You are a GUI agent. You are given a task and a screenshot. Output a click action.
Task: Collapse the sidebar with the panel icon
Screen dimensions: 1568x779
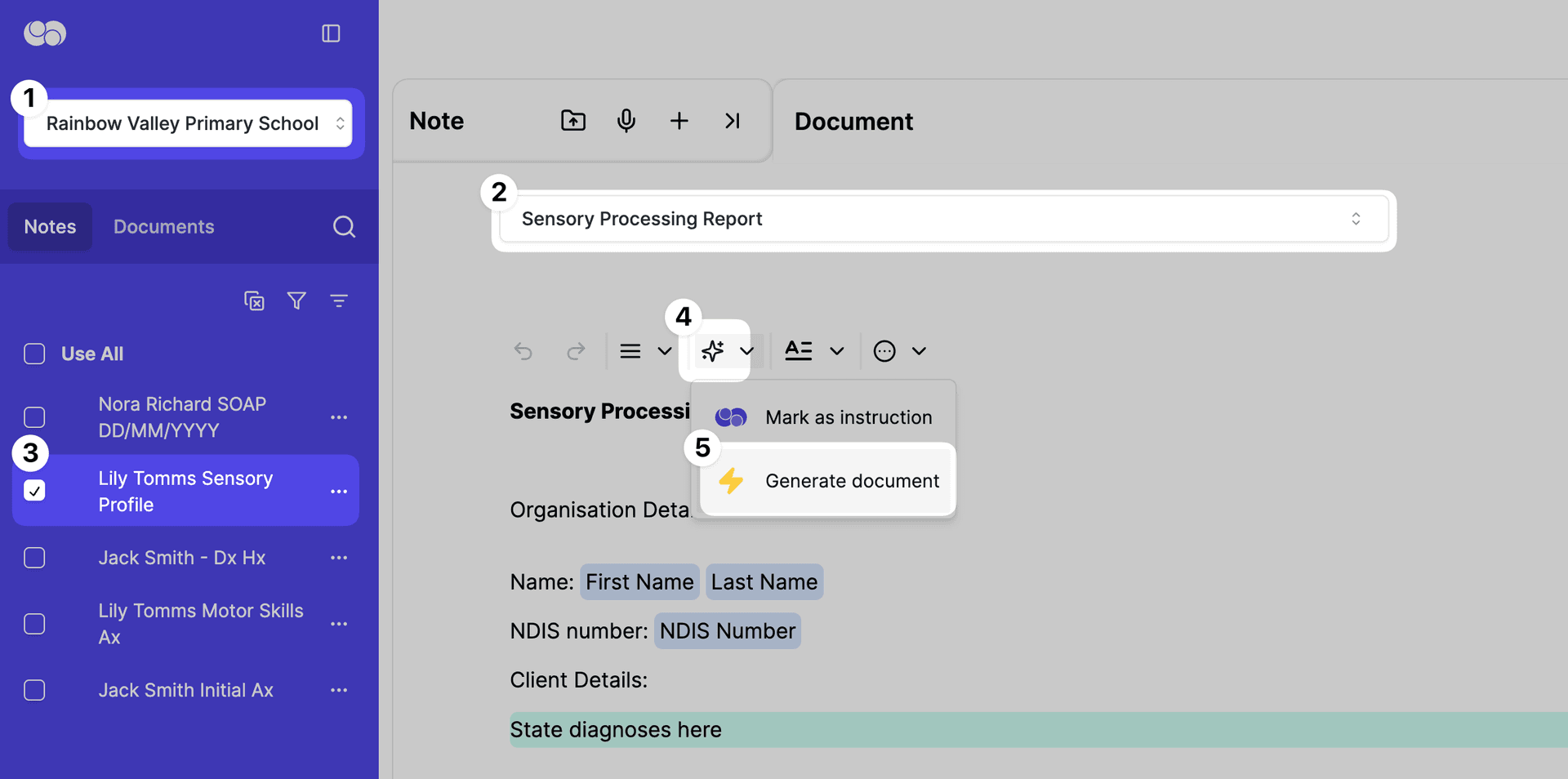pos(331,33)
